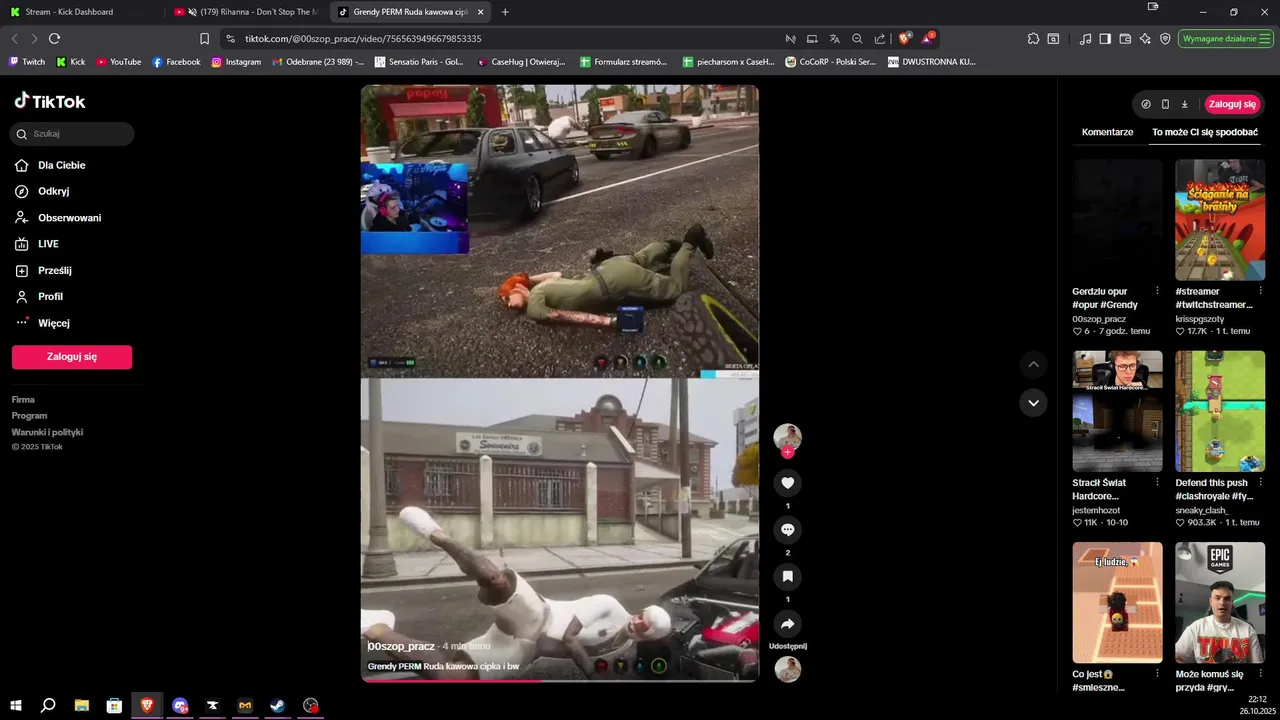Open 00szop_pracz username on the video

click(401, 646)
